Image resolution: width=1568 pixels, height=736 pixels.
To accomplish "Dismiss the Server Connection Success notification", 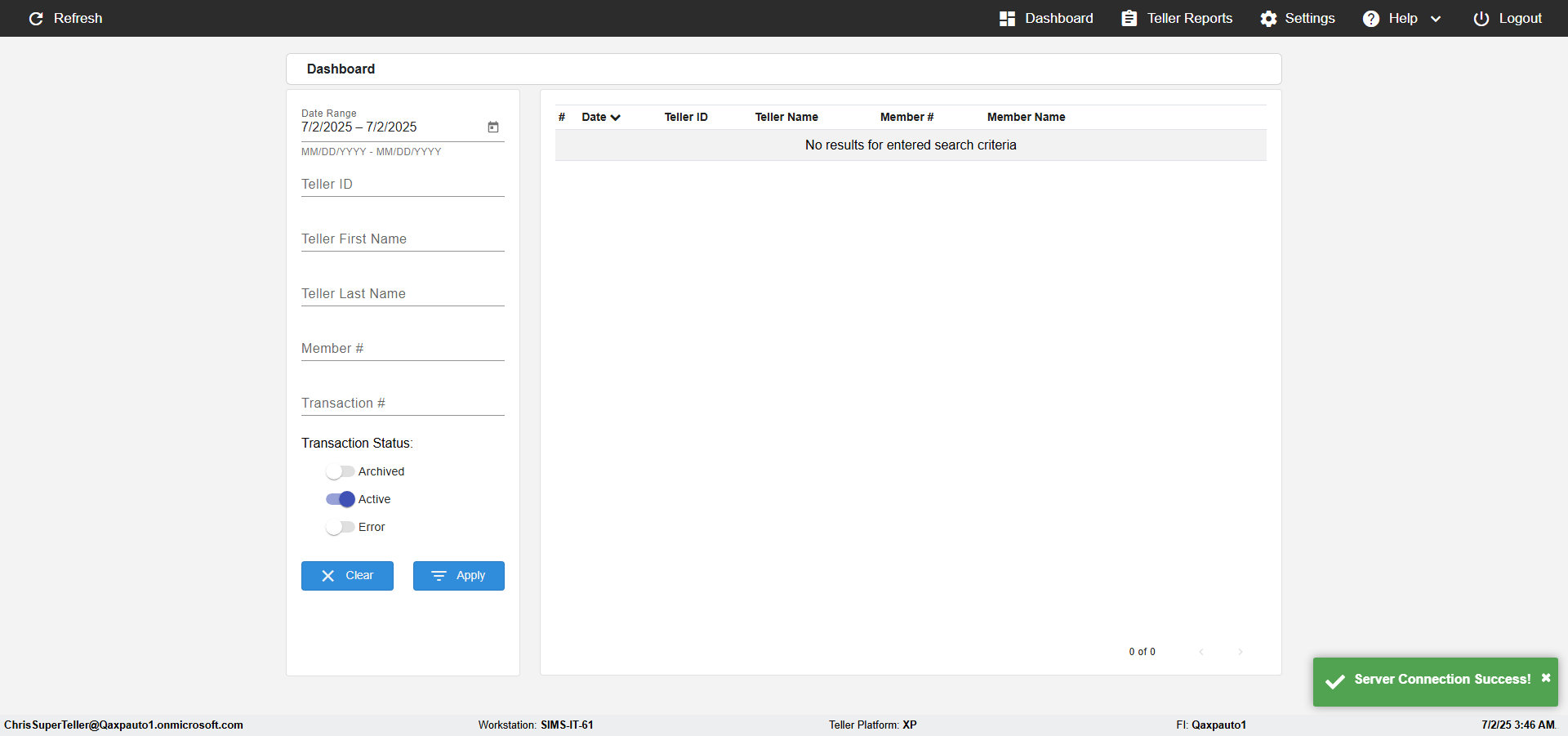I will [1545, 678].
